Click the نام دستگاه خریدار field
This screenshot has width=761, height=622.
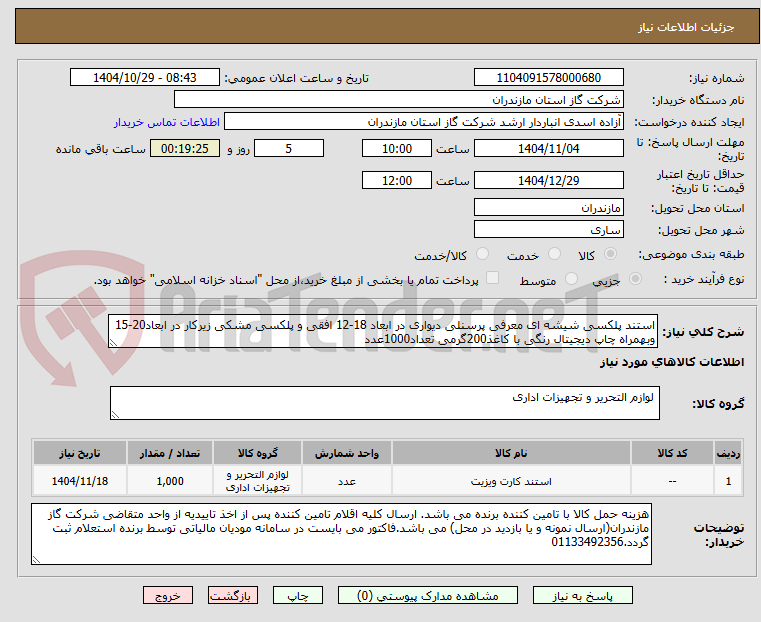398,100
